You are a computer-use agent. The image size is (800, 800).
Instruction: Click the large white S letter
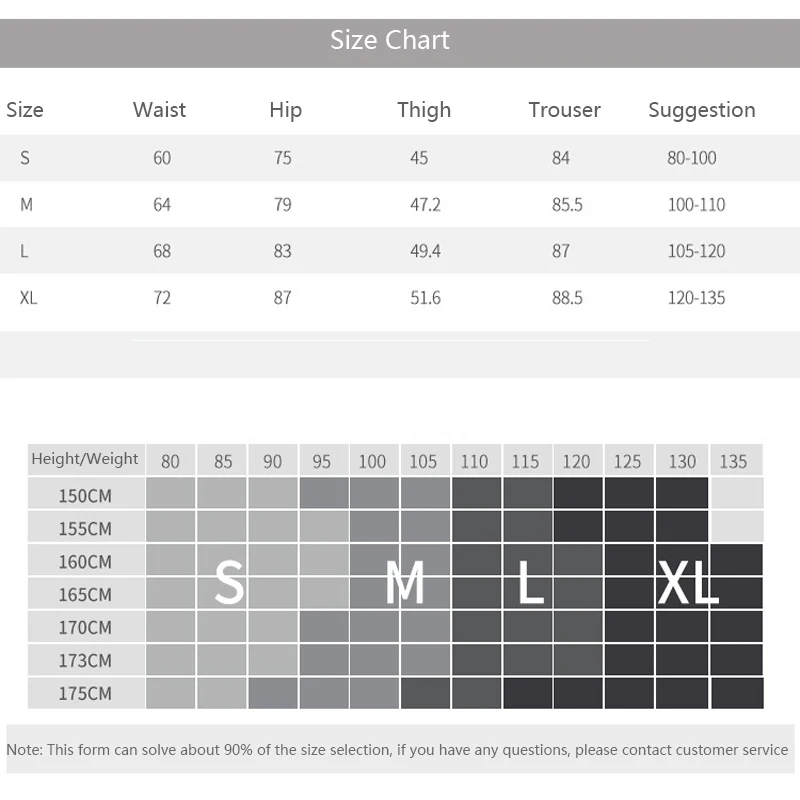(x=229, y=582)
